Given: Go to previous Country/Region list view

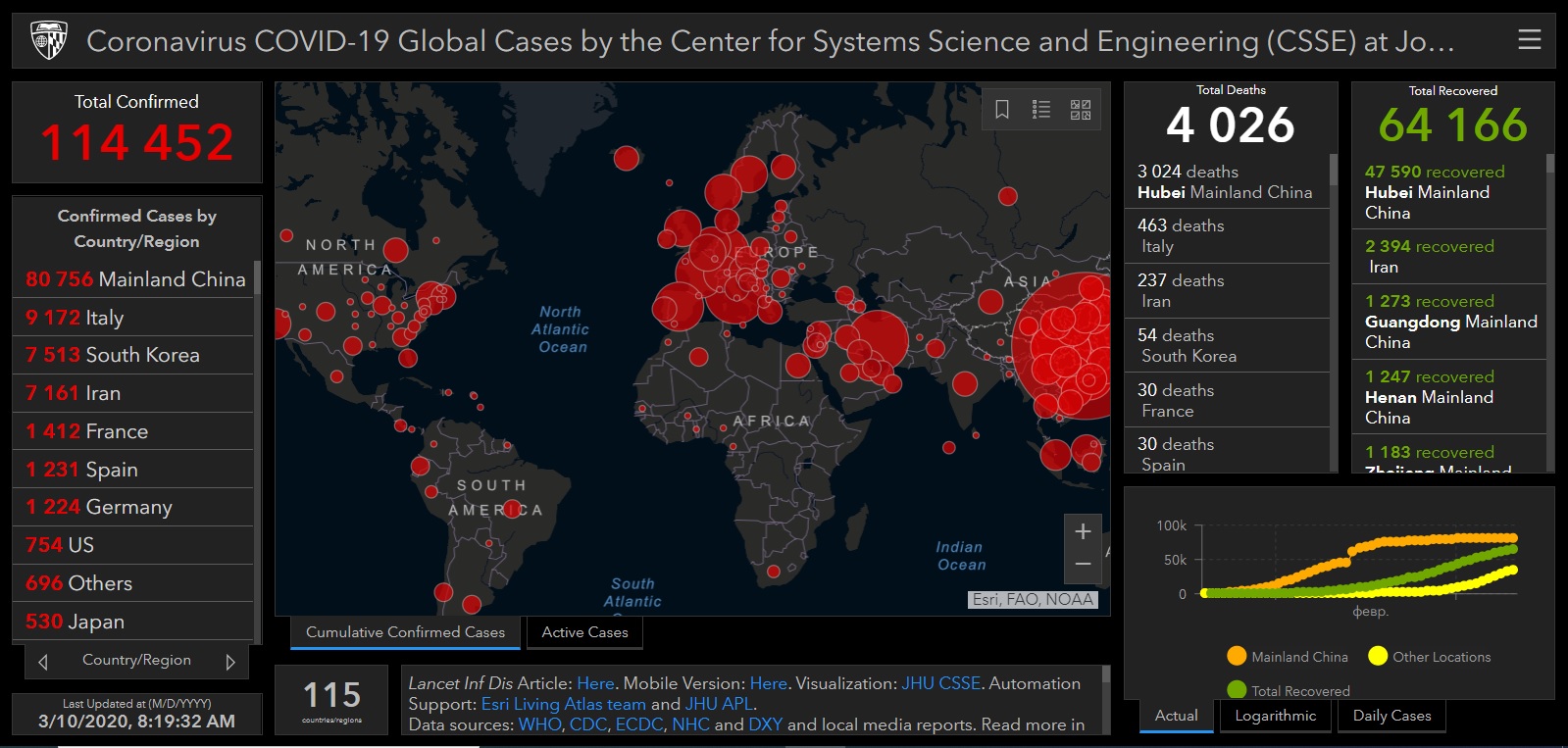Looking at the screenshot, I should (x=43, y=662).
